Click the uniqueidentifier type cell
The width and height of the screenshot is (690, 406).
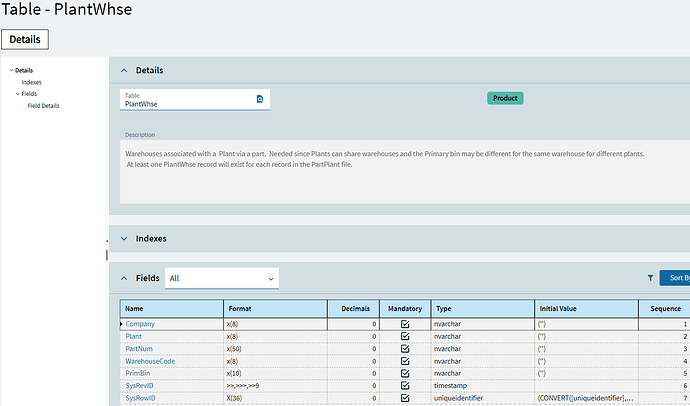click(x=483, y=398)
